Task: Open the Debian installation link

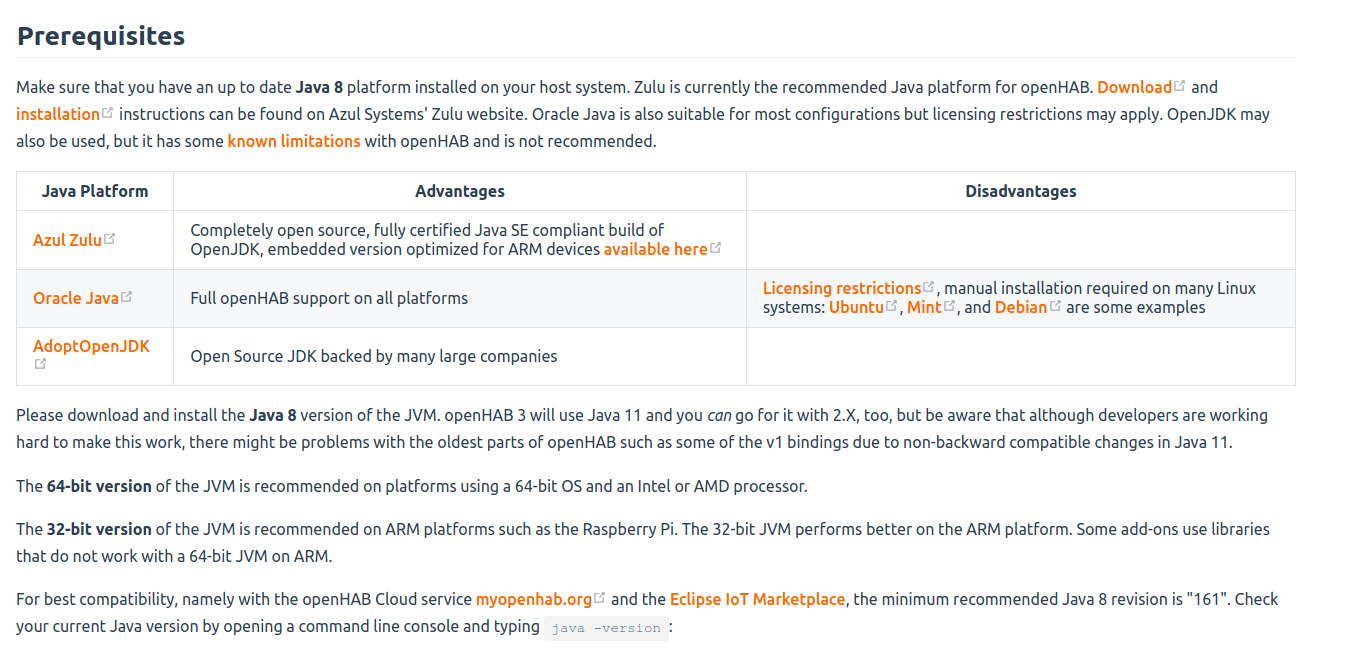Action: [x=1021, y=307]
